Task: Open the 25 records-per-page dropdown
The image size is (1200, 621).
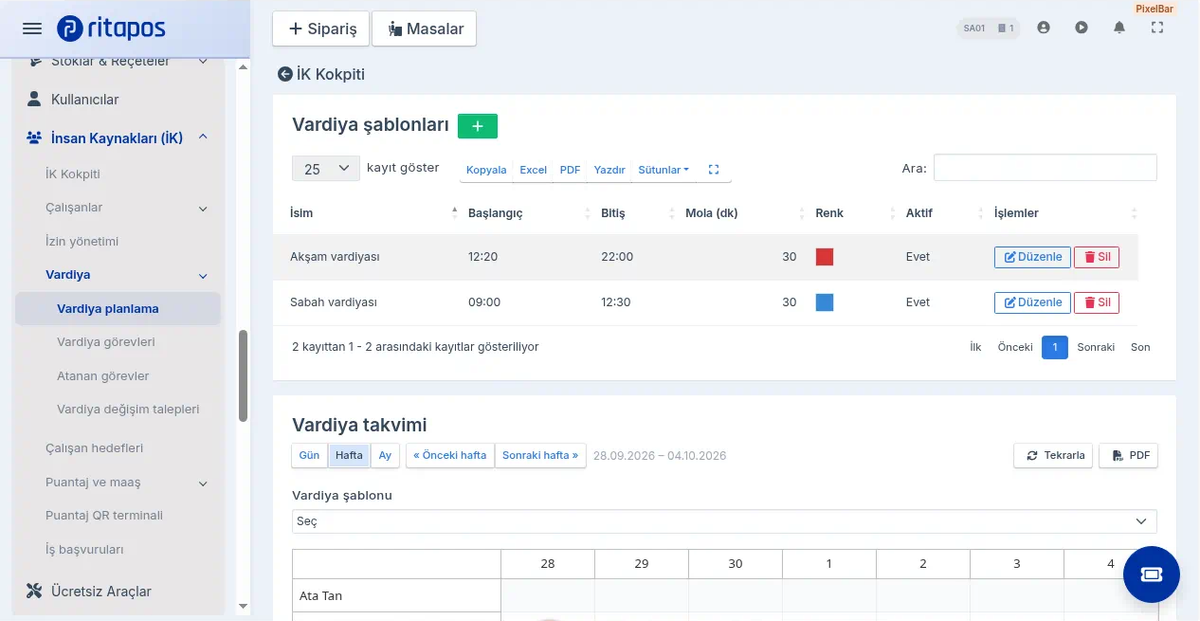Action: click(326, 169)
